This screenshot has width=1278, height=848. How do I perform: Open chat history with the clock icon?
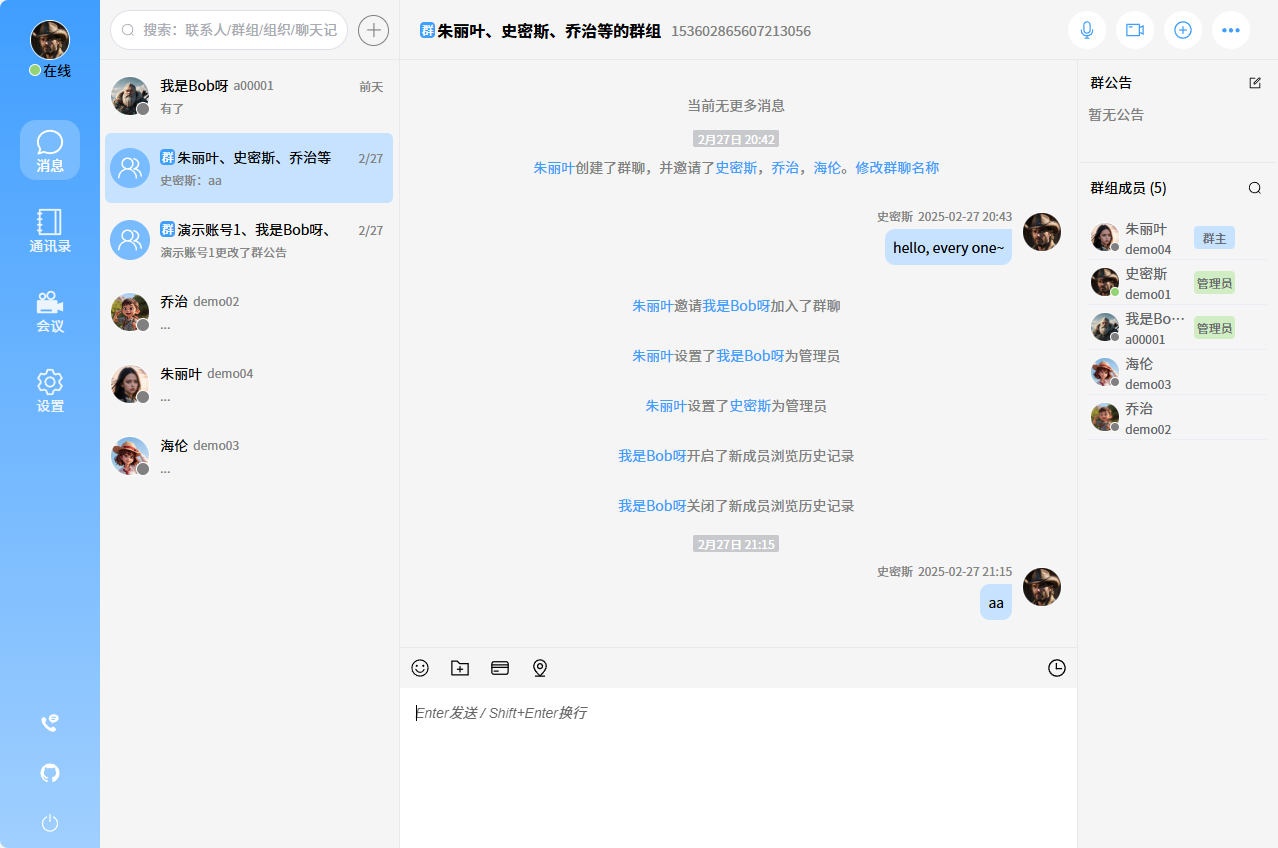[1056, 667]
